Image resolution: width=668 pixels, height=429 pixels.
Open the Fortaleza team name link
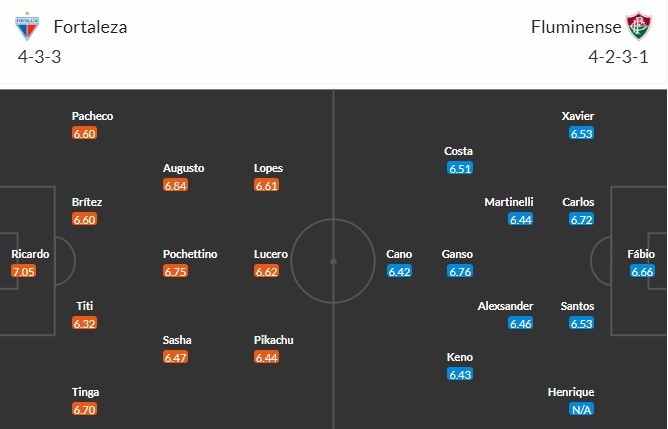pos(90,27)
